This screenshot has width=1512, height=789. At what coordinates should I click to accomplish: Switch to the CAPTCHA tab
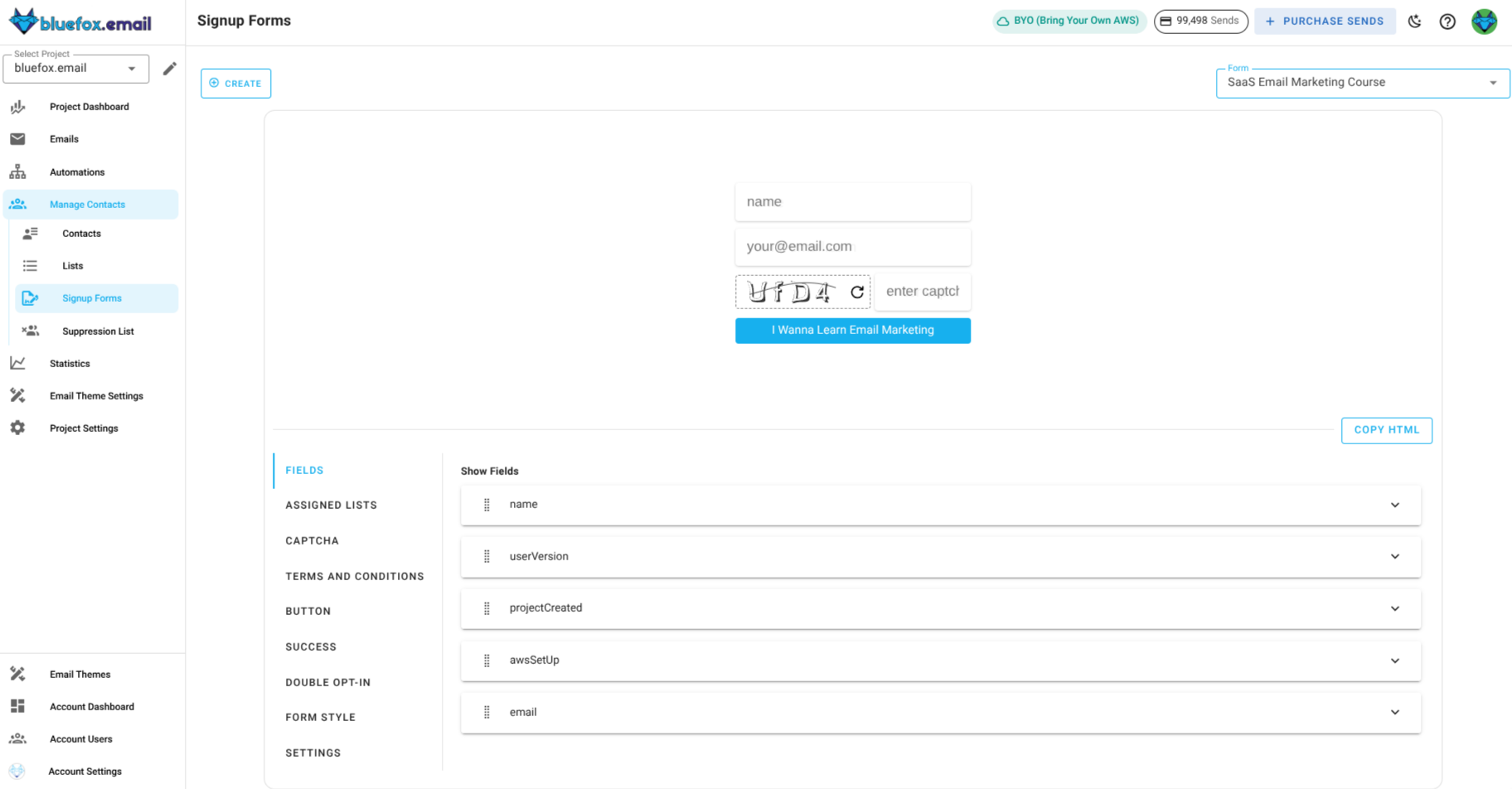tap(312, 540)
